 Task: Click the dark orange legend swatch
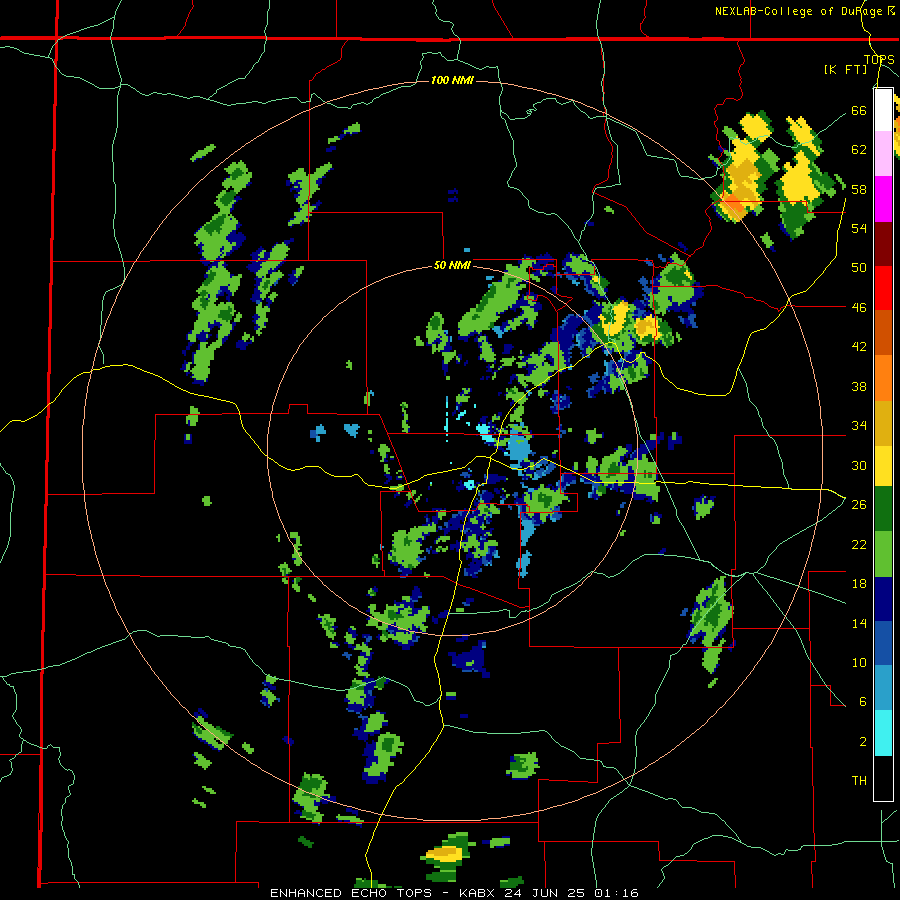coord(883,333)
